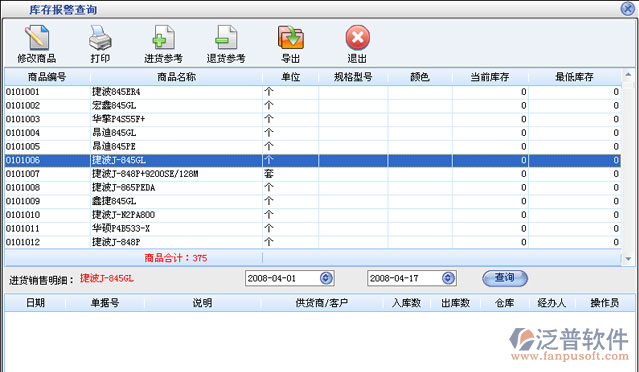Sort by 当前库存 column header
Screen dimensions: 639x372
[x=490, y=77]
